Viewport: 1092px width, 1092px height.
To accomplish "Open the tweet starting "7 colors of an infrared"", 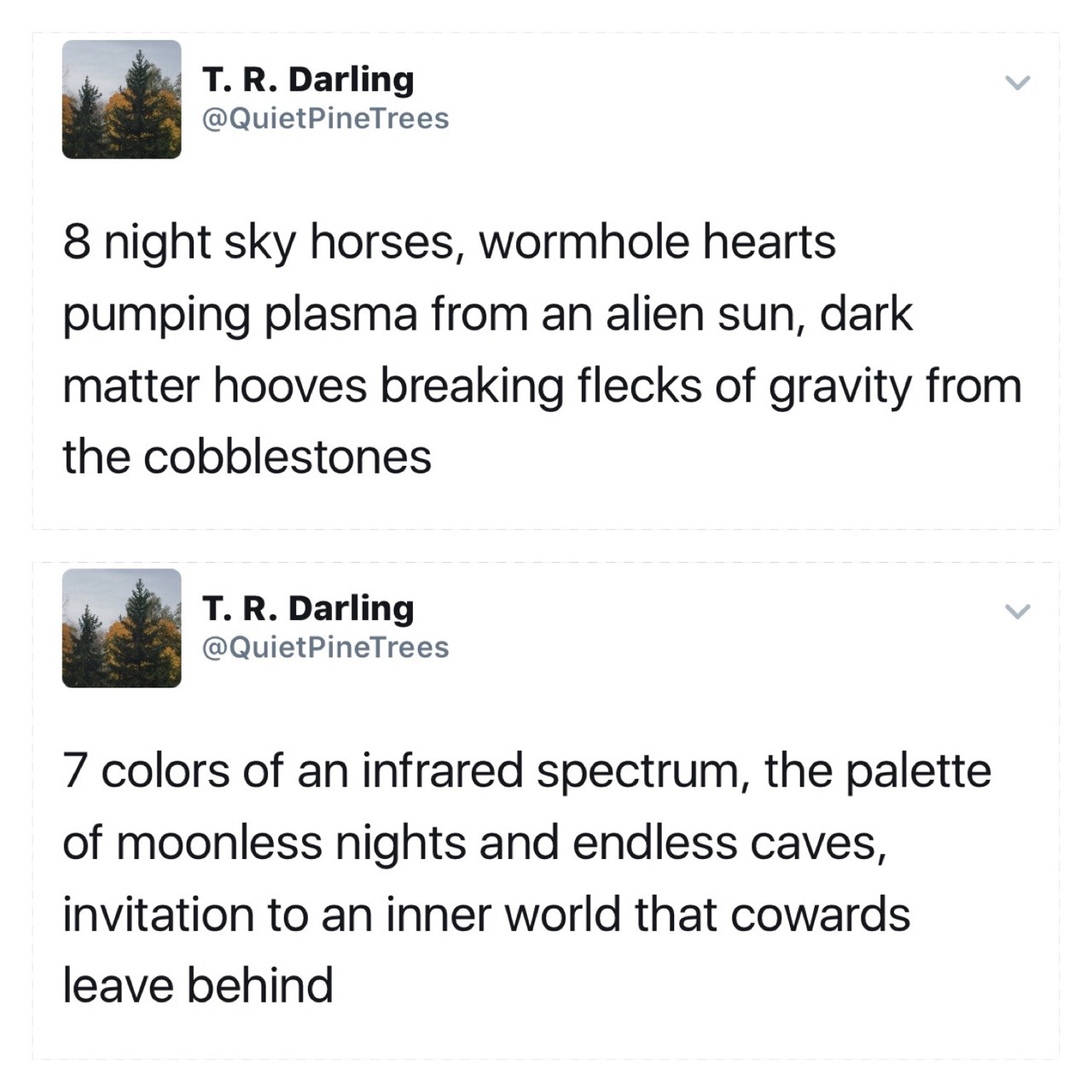I will (x=526, y=771).
